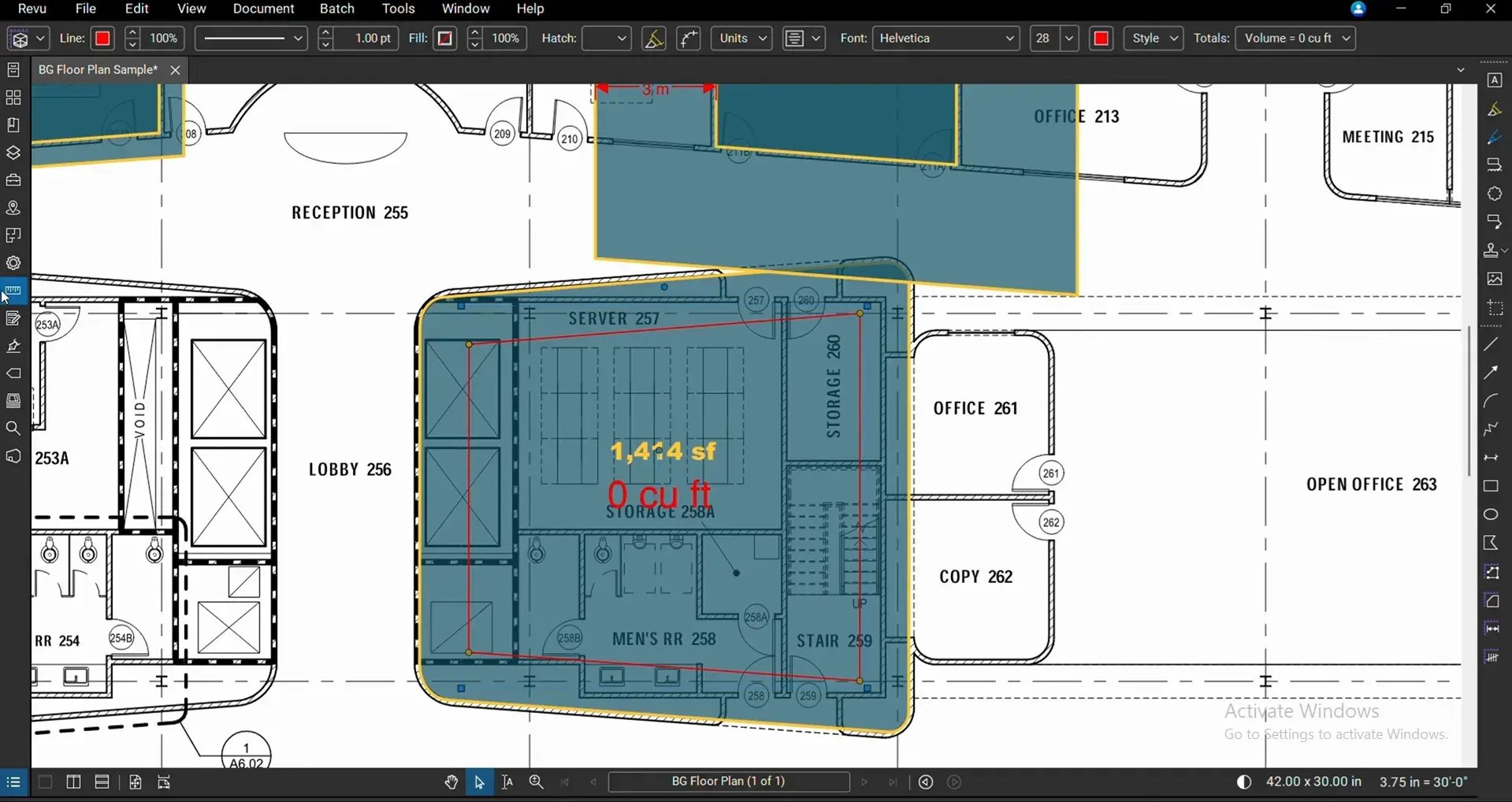
Task: Select the Rectangle tool
Action: click(1491, 486)
